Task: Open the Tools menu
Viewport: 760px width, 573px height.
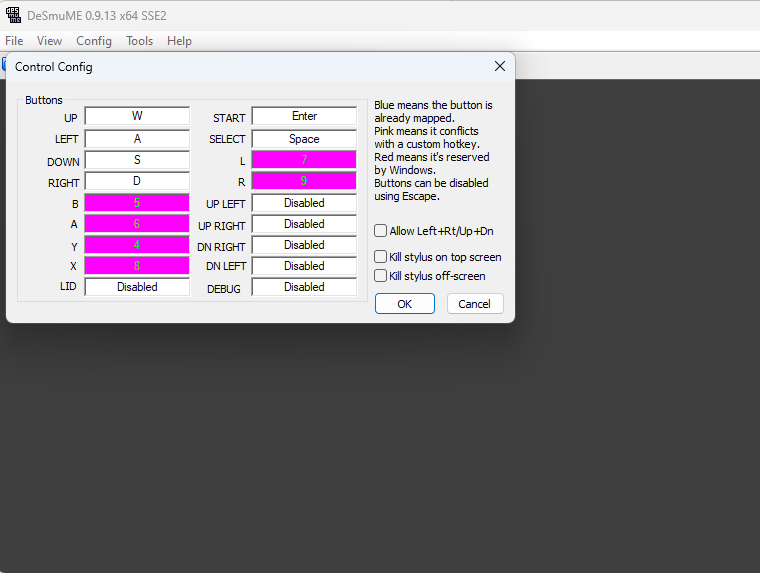Action: coord(139,41)
